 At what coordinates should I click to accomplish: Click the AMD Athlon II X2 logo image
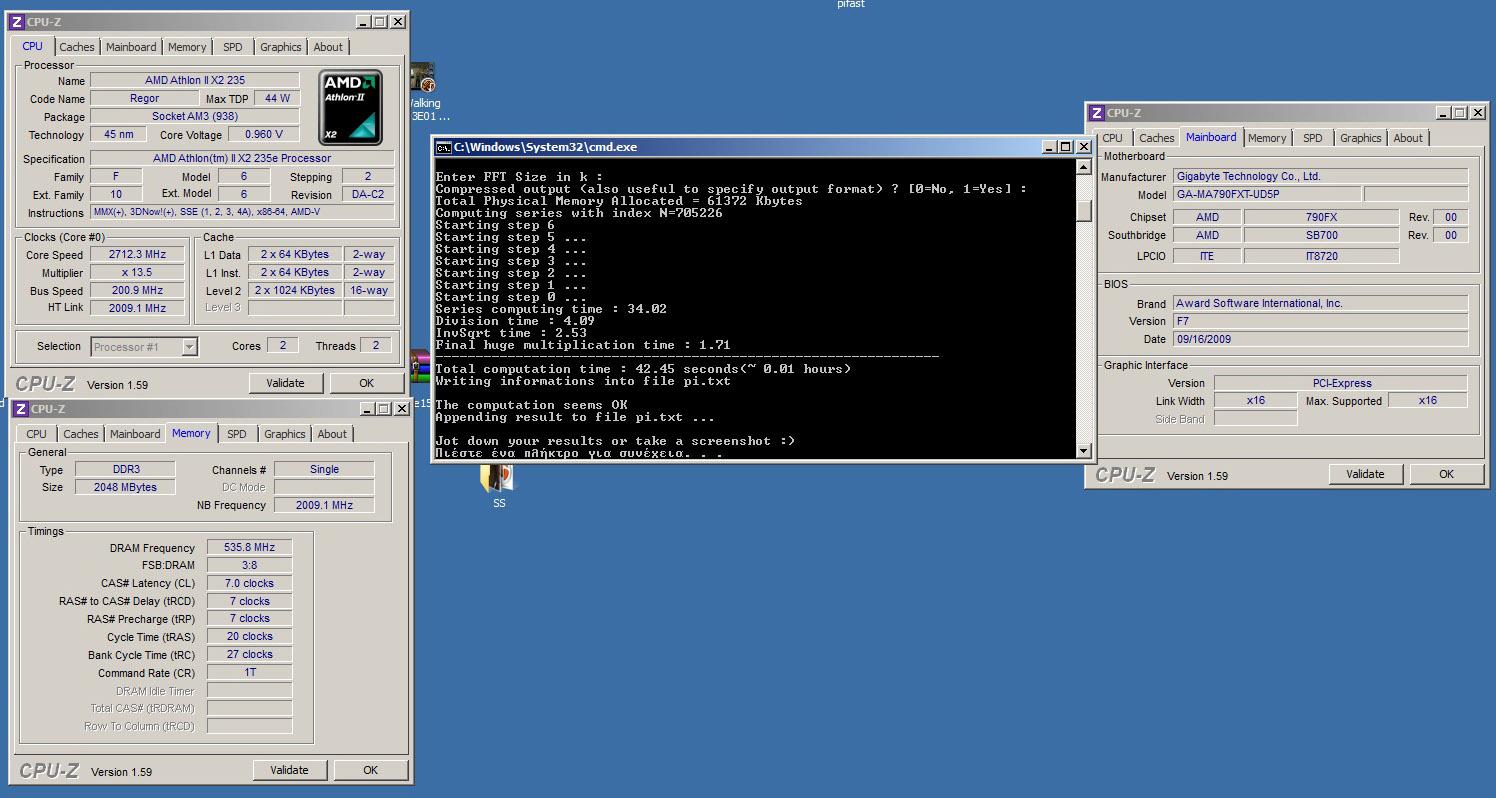(x=351, y=107)
